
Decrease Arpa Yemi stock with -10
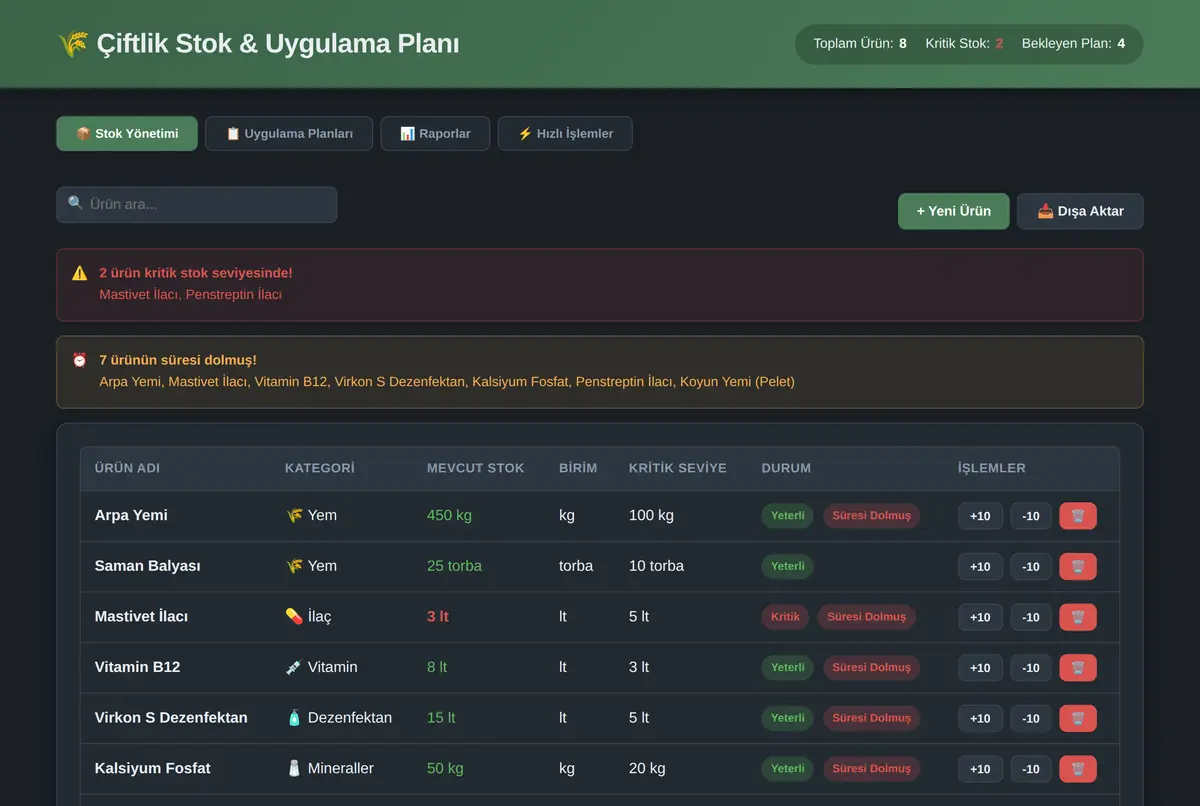tap(1031, 516)
